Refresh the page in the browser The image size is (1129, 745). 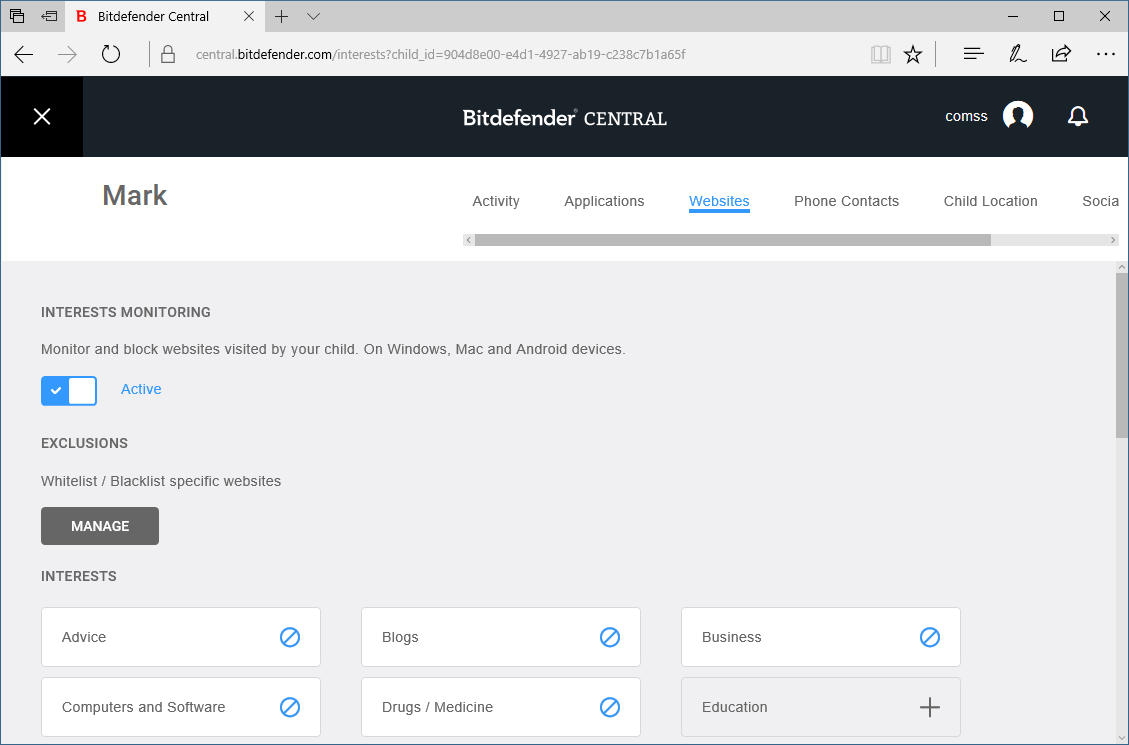tap(110, 55)
